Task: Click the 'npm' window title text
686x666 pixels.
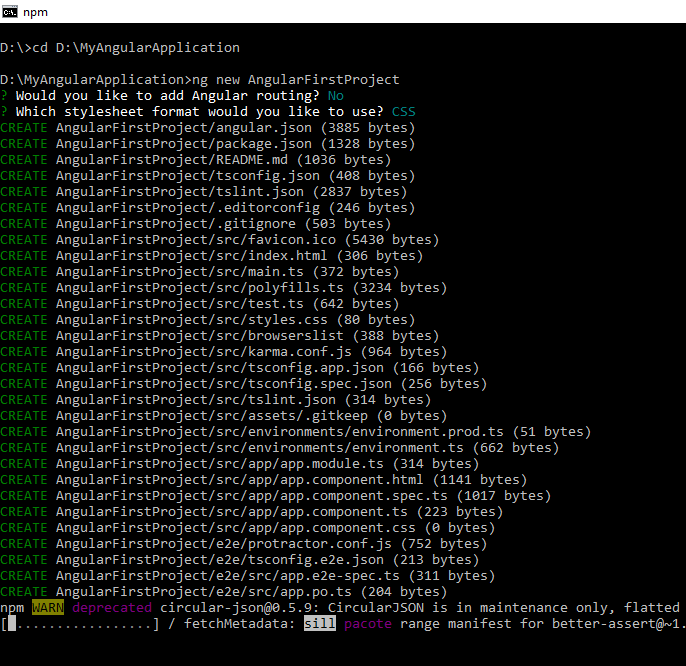Action: coord(35,12)
